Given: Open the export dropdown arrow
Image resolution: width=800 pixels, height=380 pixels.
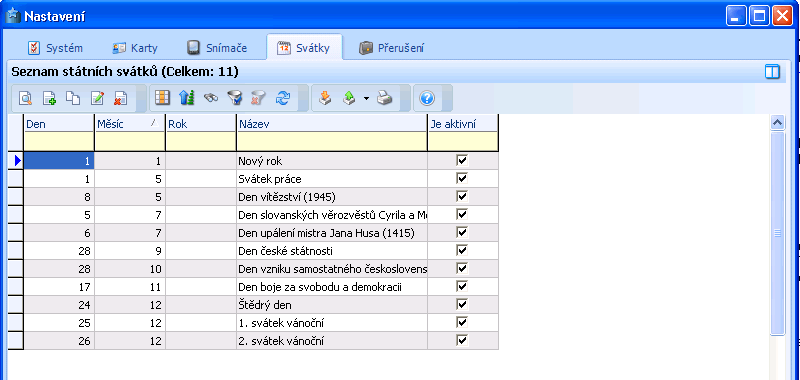Looking at the screenshot, I should pos(366,98).
